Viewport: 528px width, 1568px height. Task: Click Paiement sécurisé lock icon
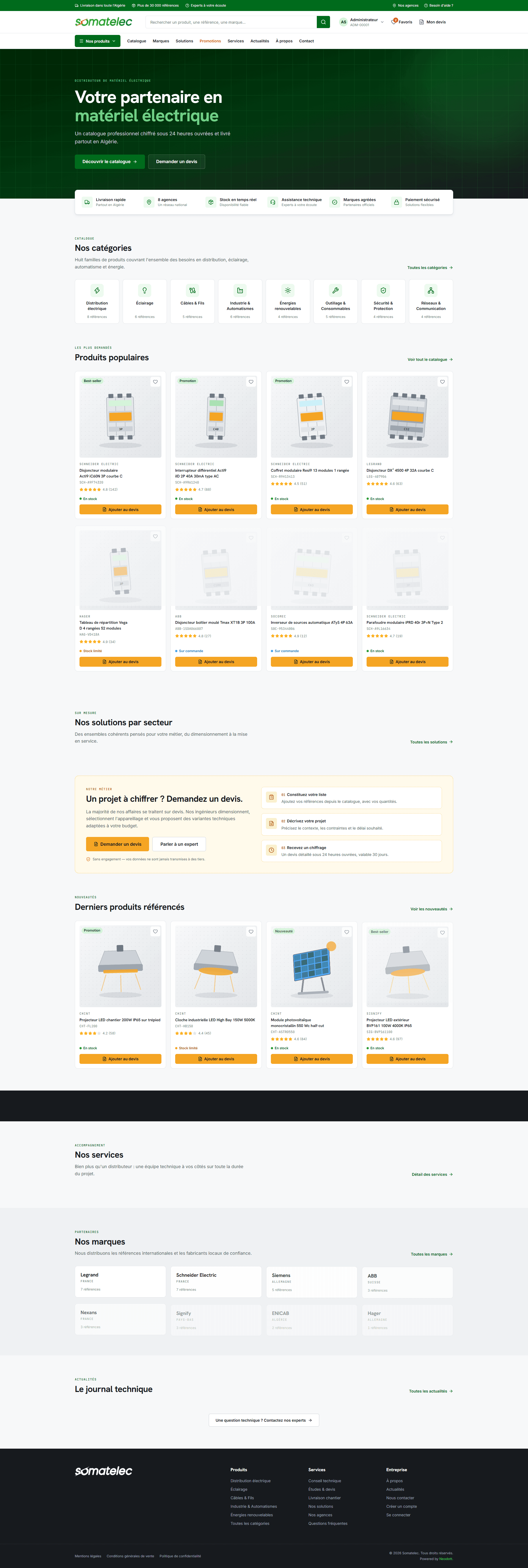[x=397, y=202]
